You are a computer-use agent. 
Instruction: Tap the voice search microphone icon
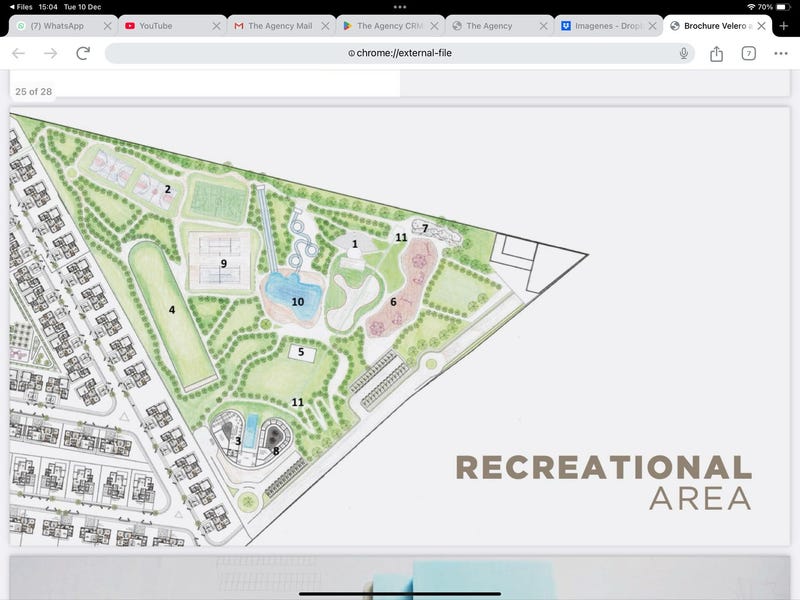coord(684,53)
